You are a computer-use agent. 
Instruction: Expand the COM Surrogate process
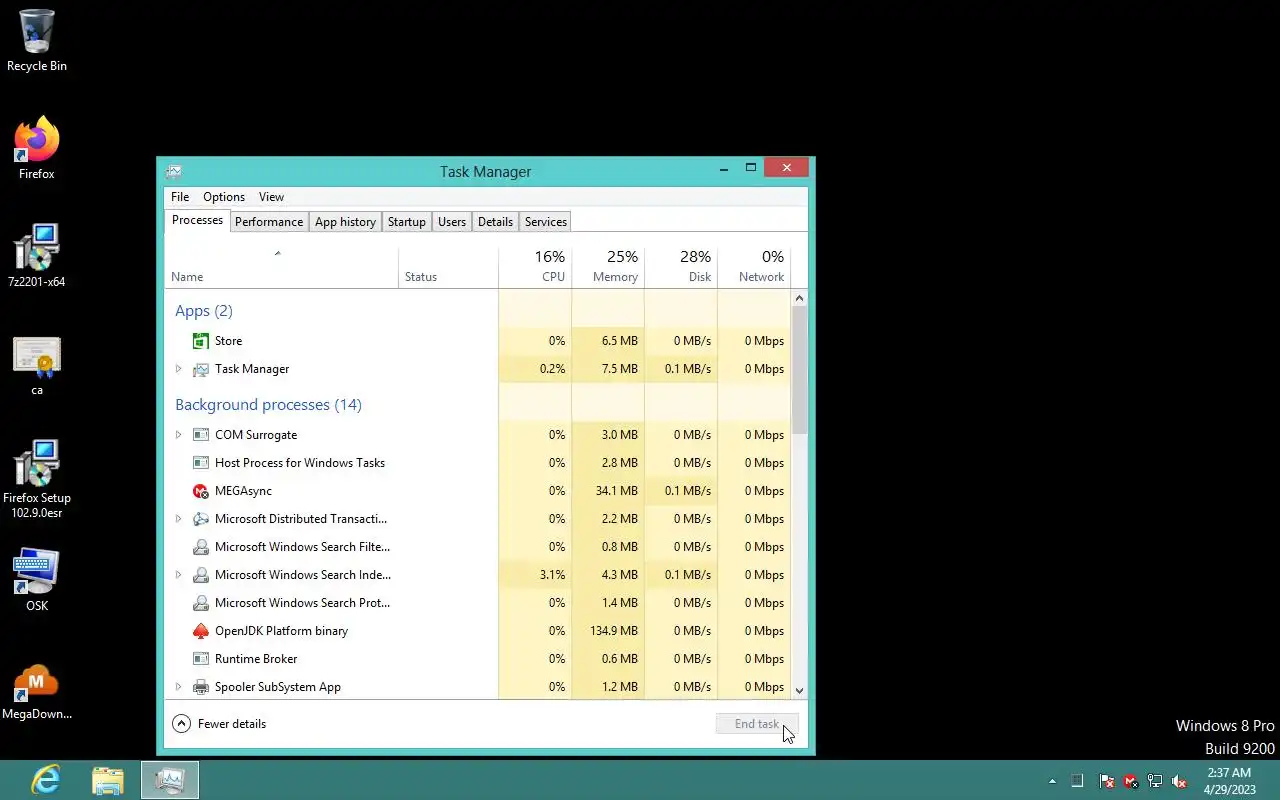tap(179, 435)
